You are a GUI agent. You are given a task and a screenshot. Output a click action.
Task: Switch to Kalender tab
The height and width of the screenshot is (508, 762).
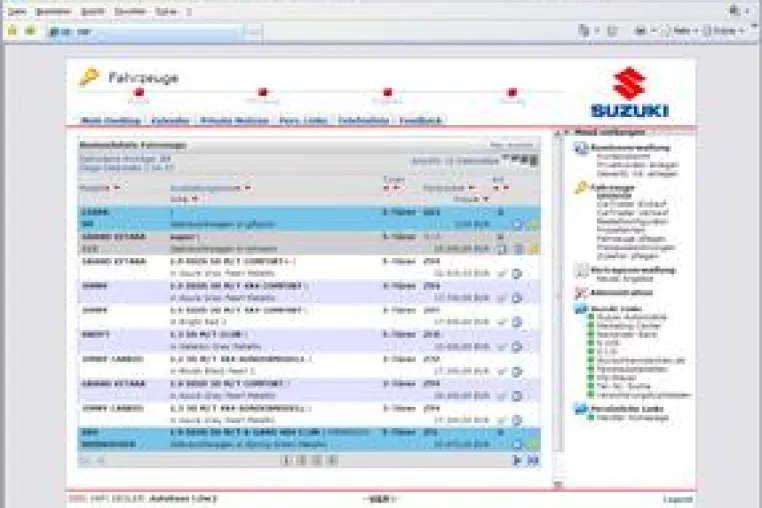tap(170, 120)
